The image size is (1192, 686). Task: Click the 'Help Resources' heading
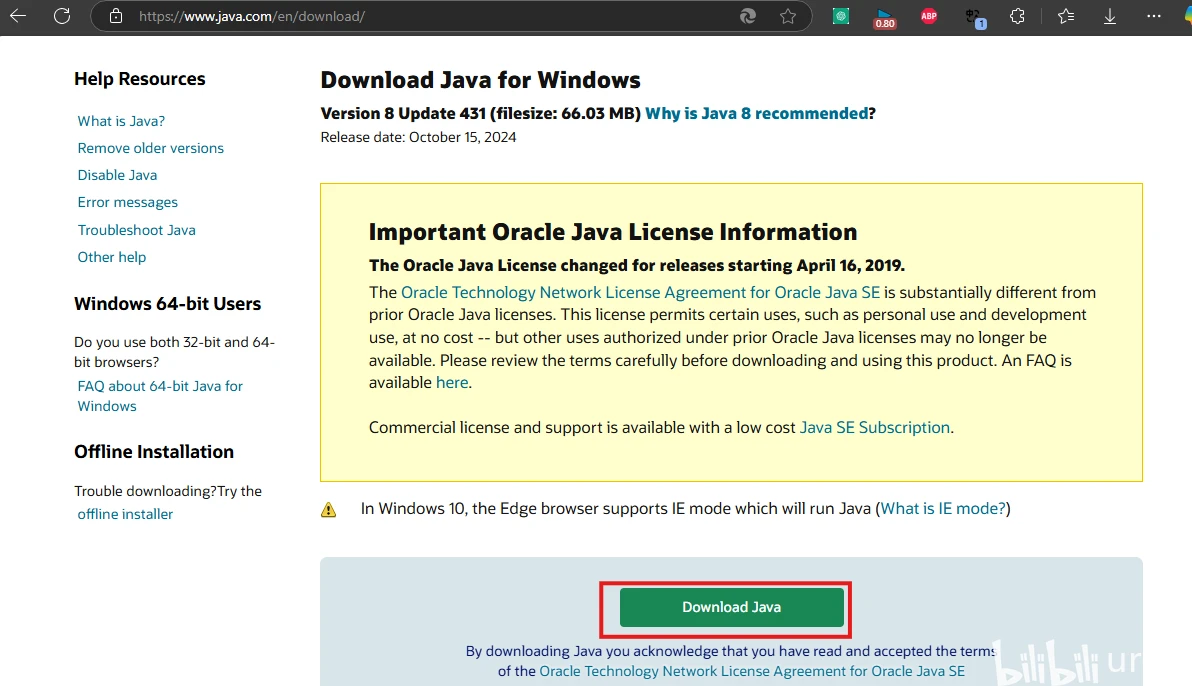[140, 79]
